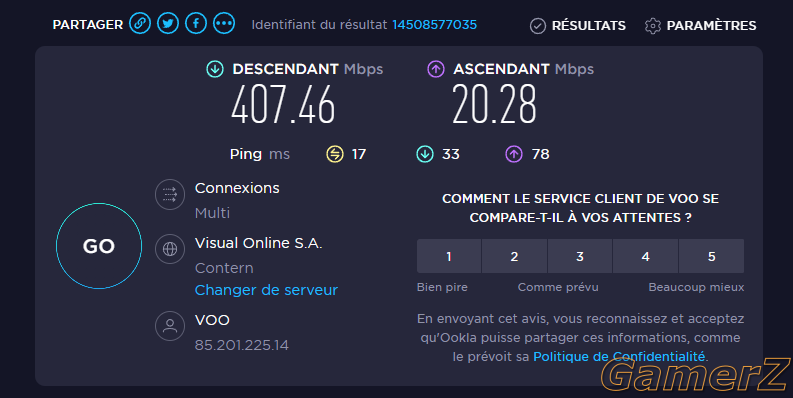The height and width of the screenshot is (398, 793).
Task: Click the Connexions multi-arrows icon
Action: (170, 194)
